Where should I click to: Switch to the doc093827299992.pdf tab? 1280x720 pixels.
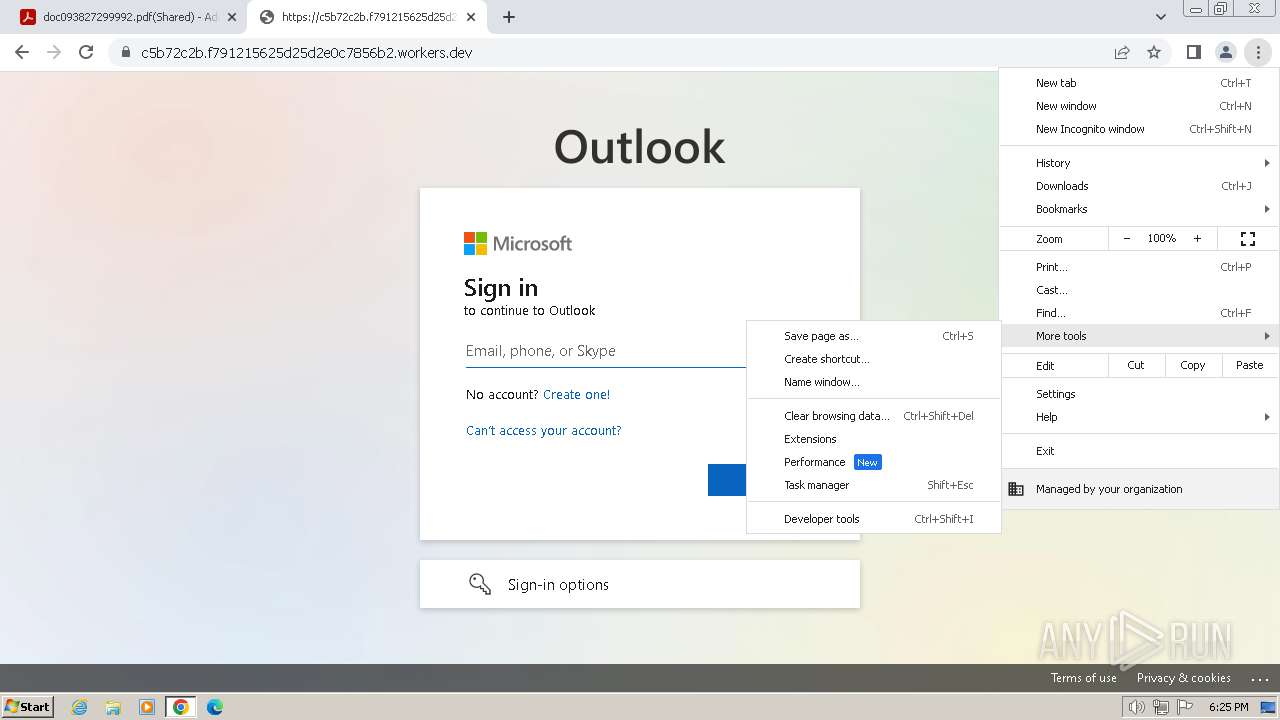click(126, 17)
